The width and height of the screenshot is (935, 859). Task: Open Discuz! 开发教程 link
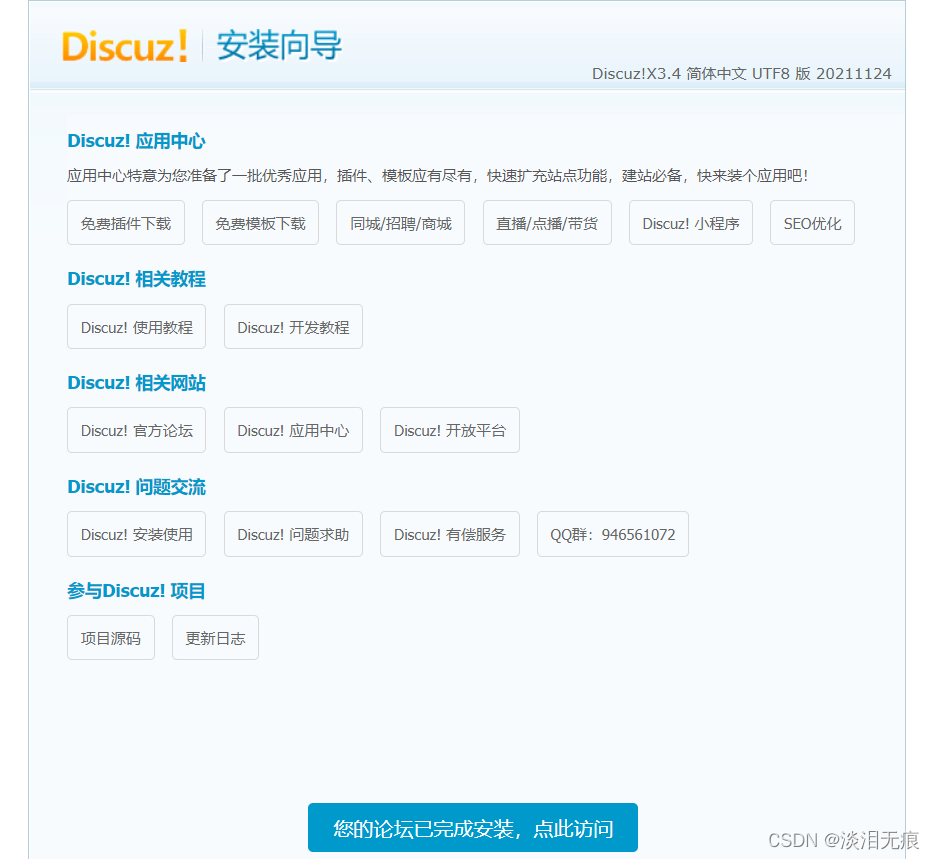coord(293,327)
